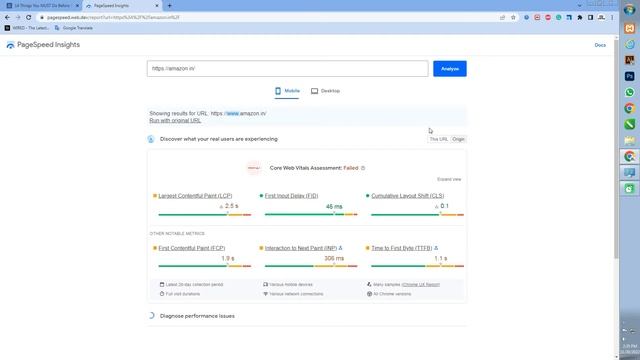Open Interaction to Next Paint (INP) link
This screenshot has height=360, width=640.
tap(301, 248)
